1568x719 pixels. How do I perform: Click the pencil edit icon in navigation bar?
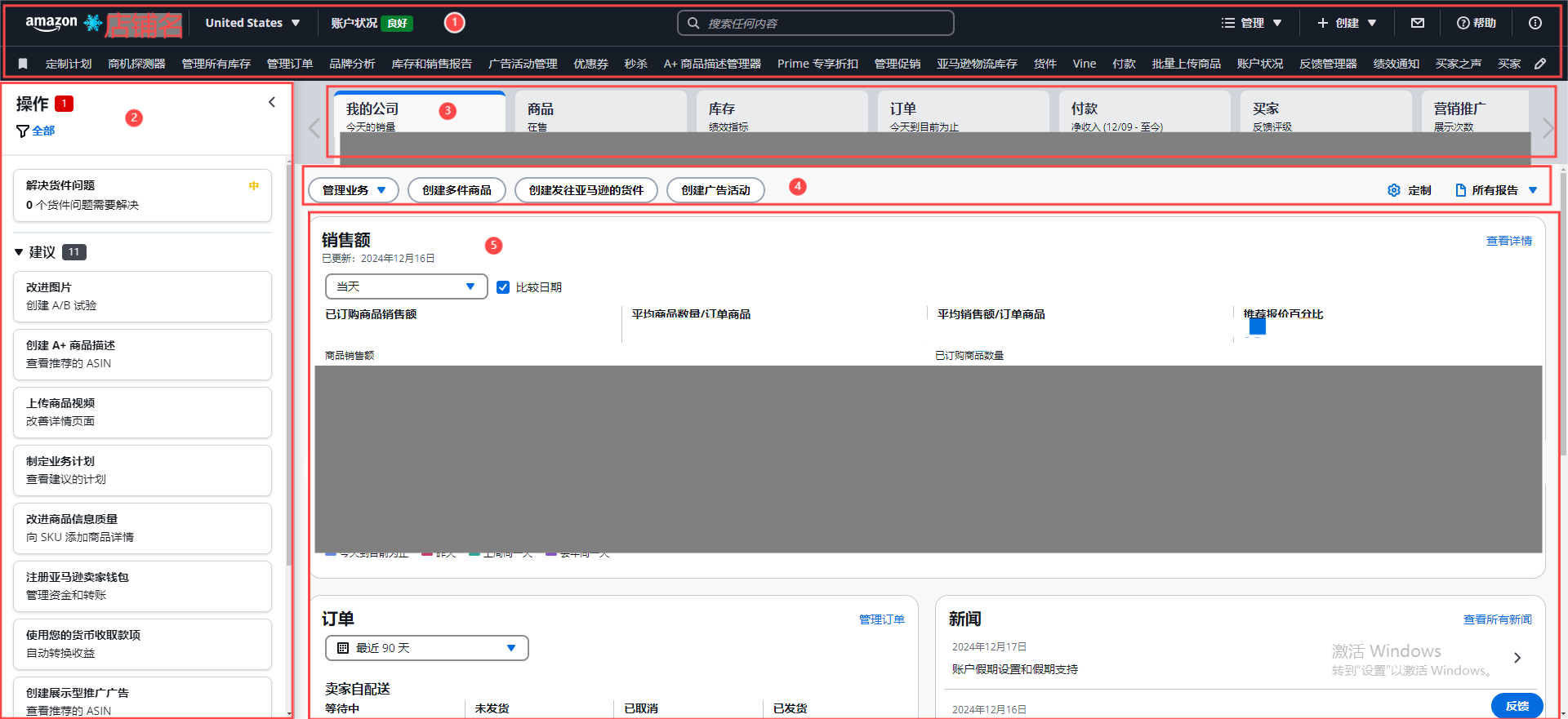coord(1540,64)
